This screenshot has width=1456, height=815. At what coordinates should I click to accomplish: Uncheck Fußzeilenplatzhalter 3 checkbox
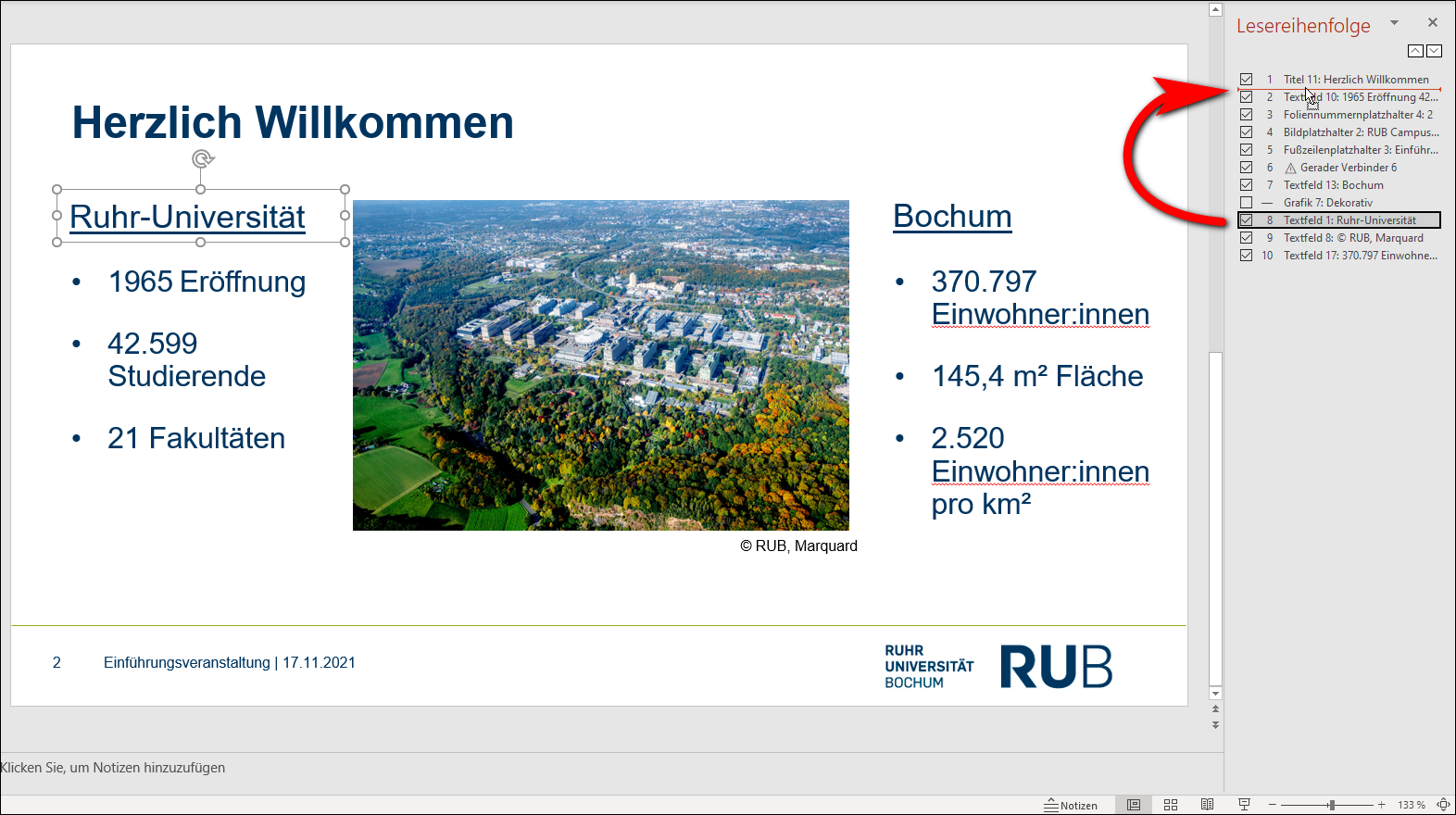(x=1246, y=150)
